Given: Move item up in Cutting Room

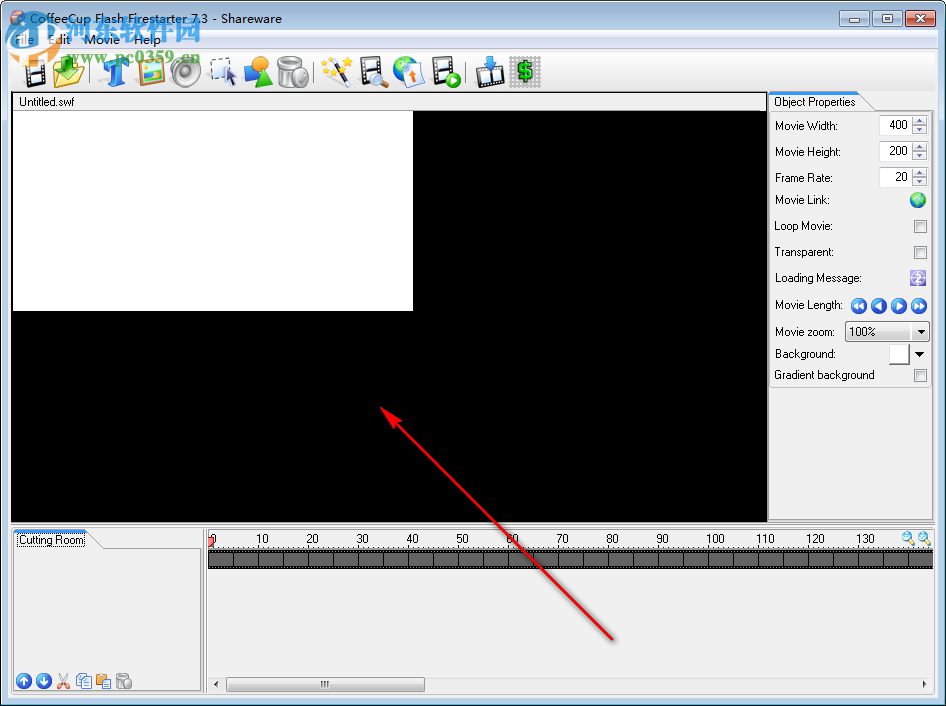Looking at the screenshot, I should (24, 681).
